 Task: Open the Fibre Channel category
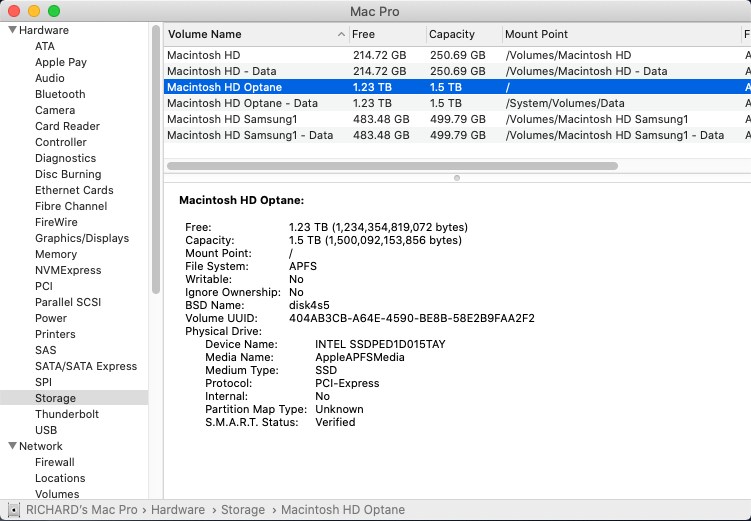[x=71, y=206]
